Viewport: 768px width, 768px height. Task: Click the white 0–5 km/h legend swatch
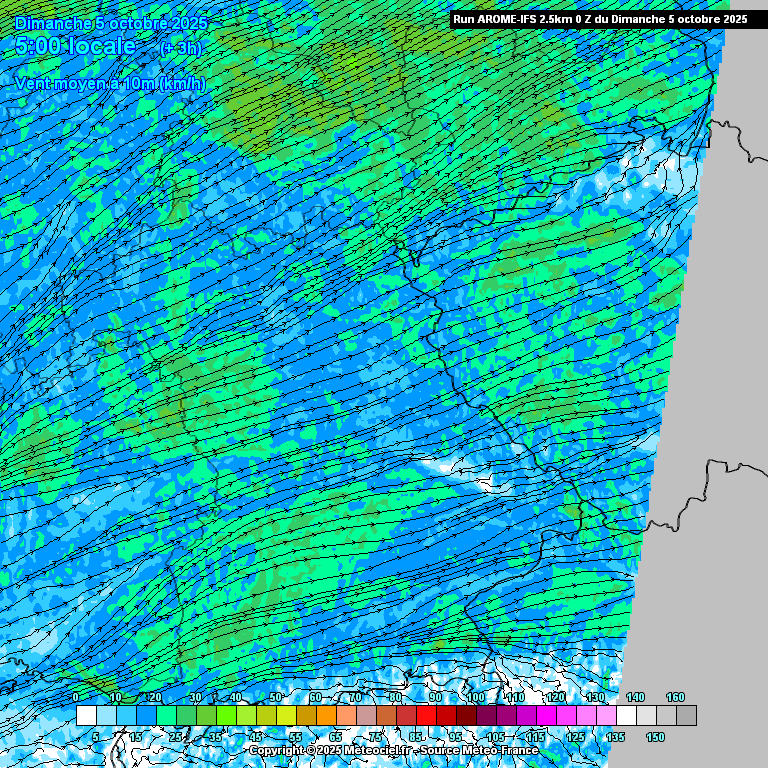click(x=86, y=716)
